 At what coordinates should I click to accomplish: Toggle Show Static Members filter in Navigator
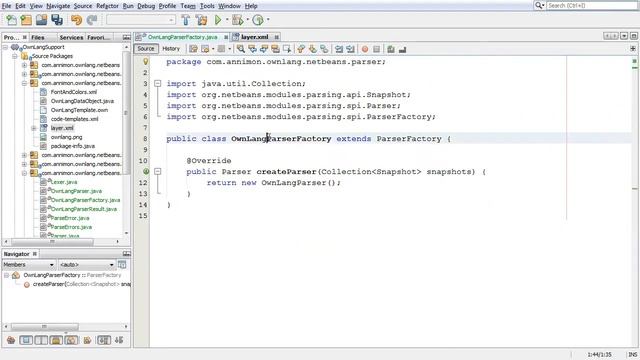point(41,340)
